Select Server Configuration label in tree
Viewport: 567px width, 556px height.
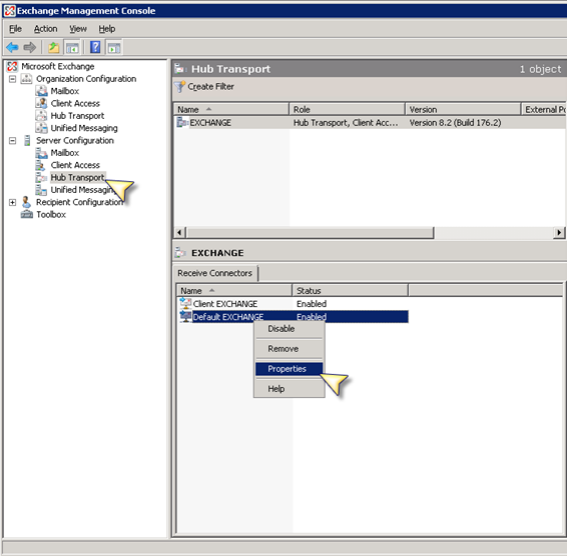tap(75, 141)
